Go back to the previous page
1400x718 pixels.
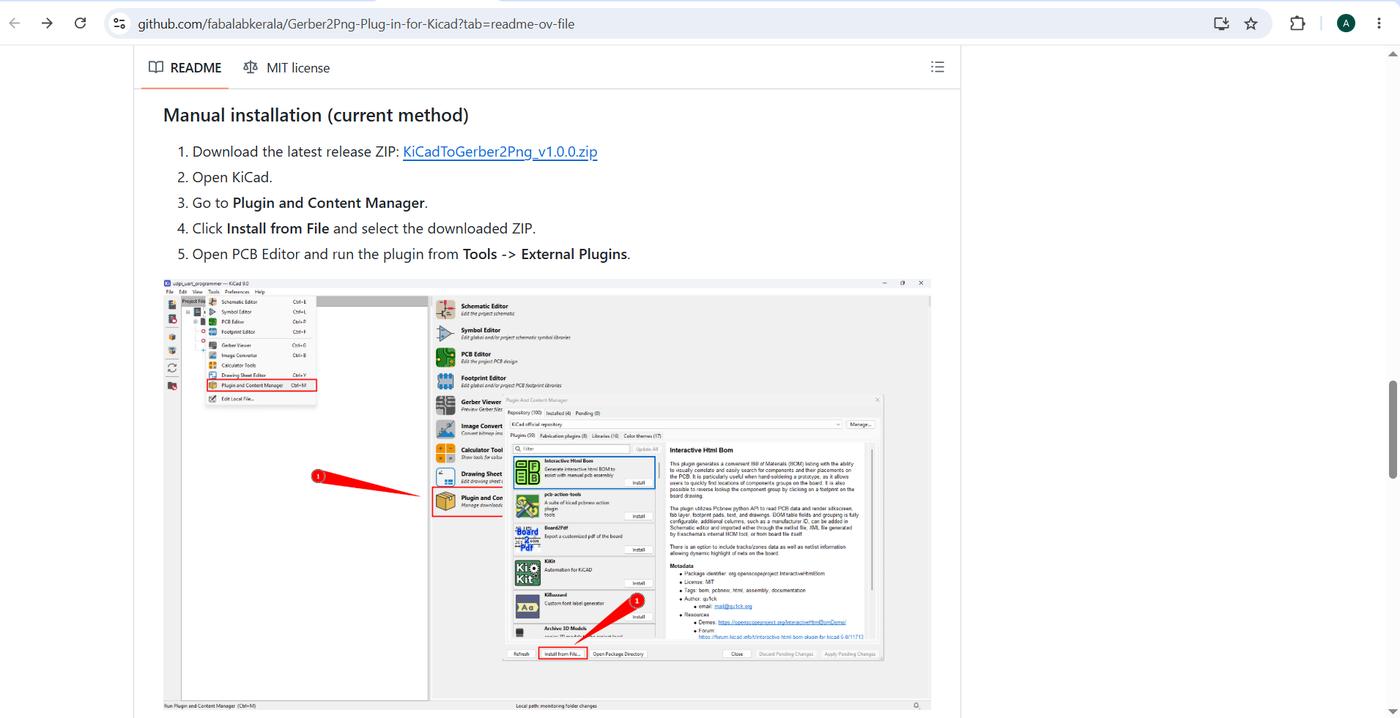[x=15, y=23]
